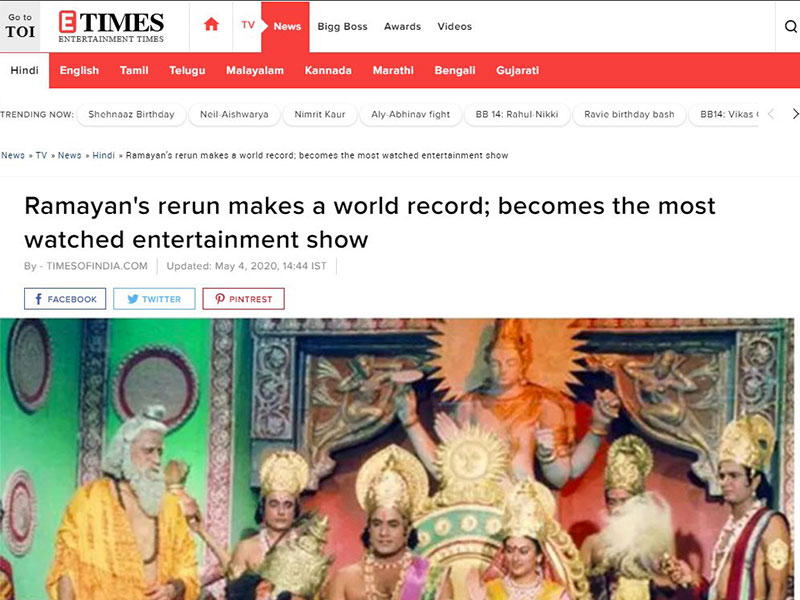This screenshot has width=800, height=600.
Task: Go to TOI site button
Action: point(20,26)
